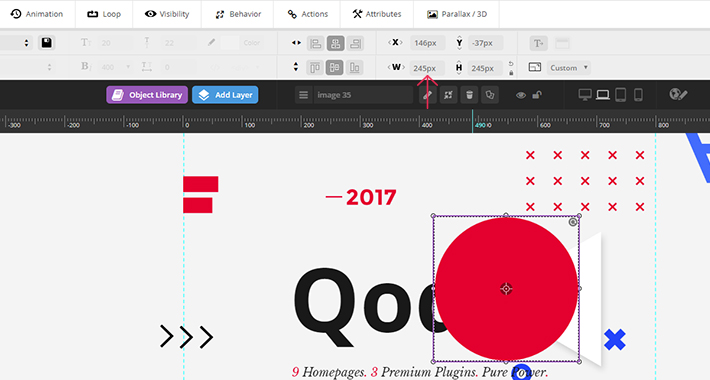Screen dimensions: 710x380
Task: Open the Custom size dropdown
Action: click(x=569, y=68)
